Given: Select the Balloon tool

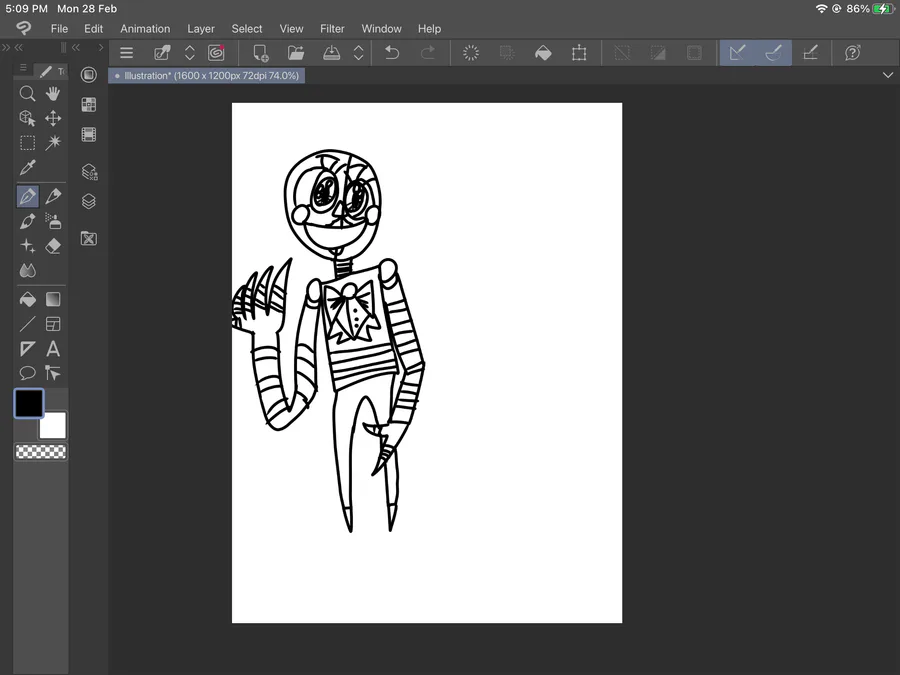Looking at the screenshot, I should click(x=27, y=373).
